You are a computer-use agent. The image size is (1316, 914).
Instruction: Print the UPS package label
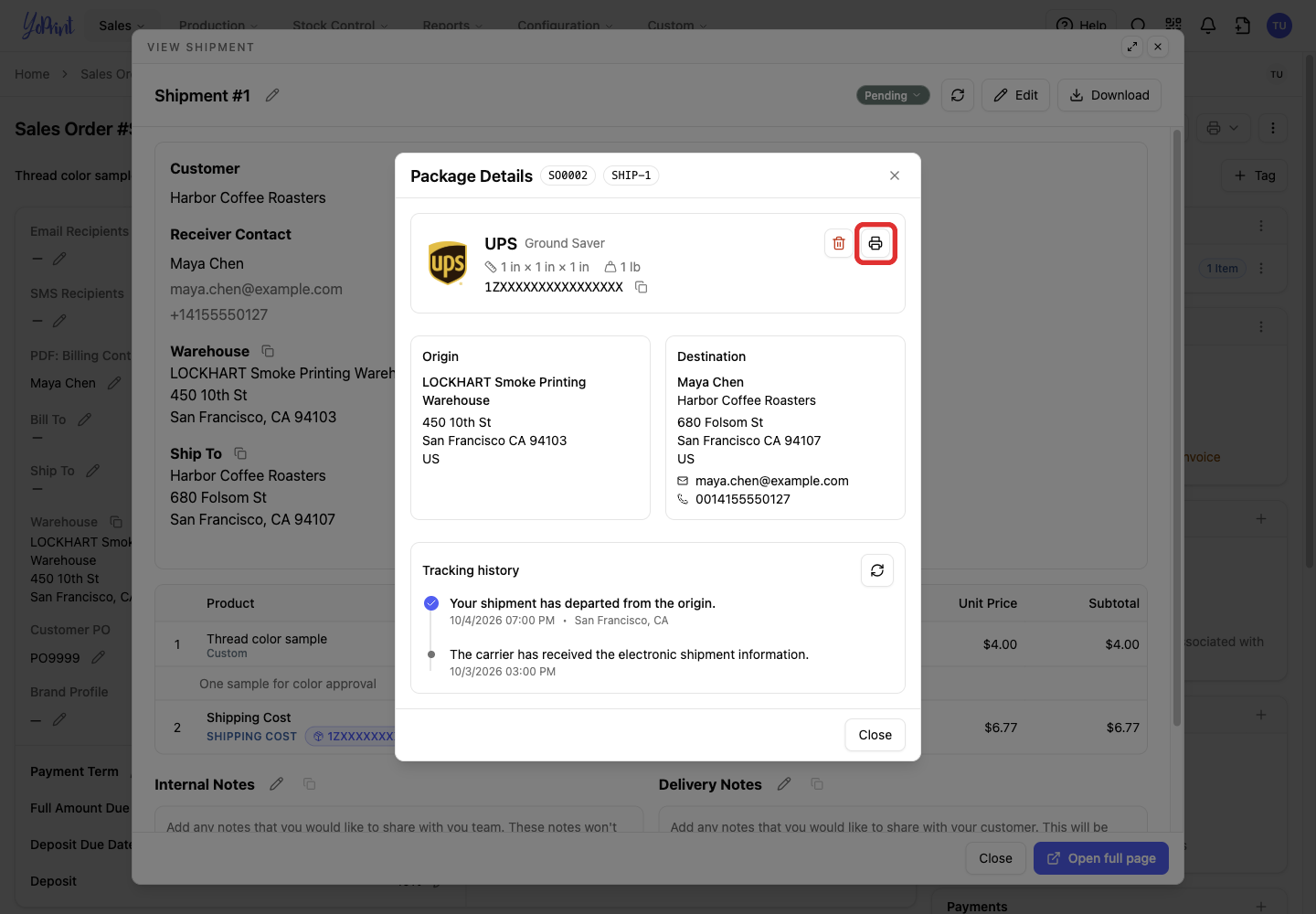pyautogui.click(x=876, y=243)
